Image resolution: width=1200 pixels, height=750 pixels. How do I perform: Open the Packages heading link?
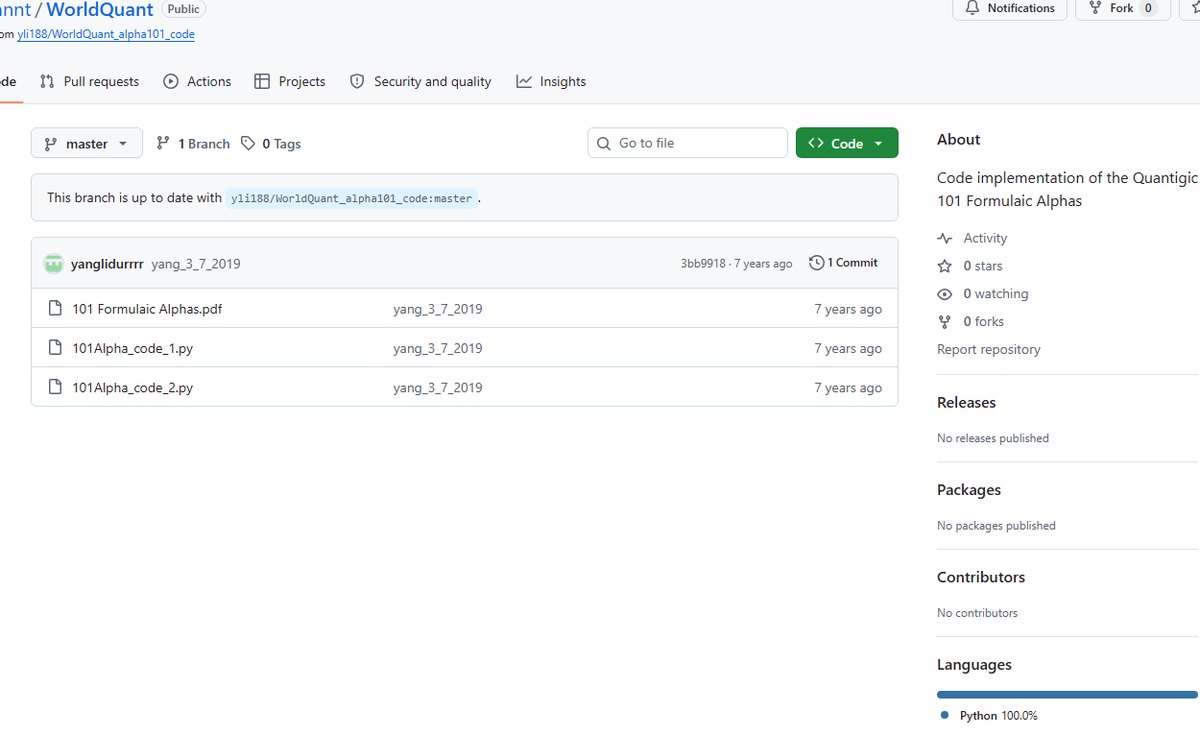(969, 490)
